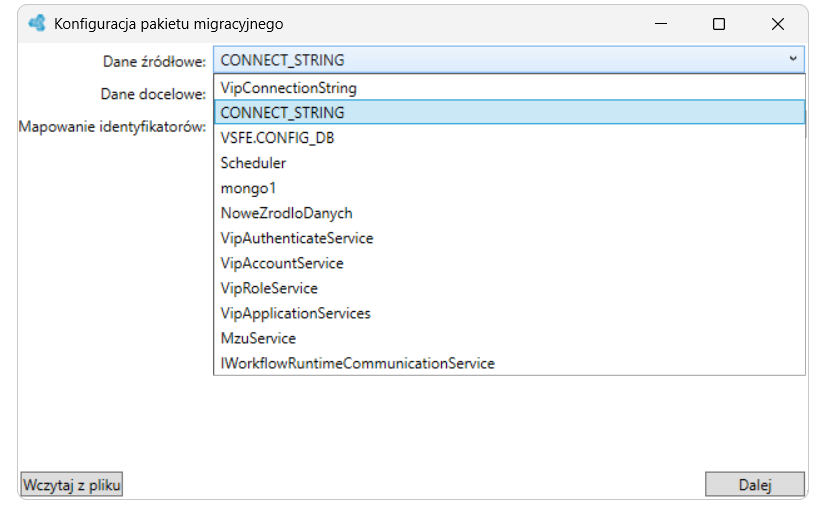Screen dimensions: 827x507
Task: Select IWorkflowRuntimeCommunicationService entry
Action: coord(509,363)
